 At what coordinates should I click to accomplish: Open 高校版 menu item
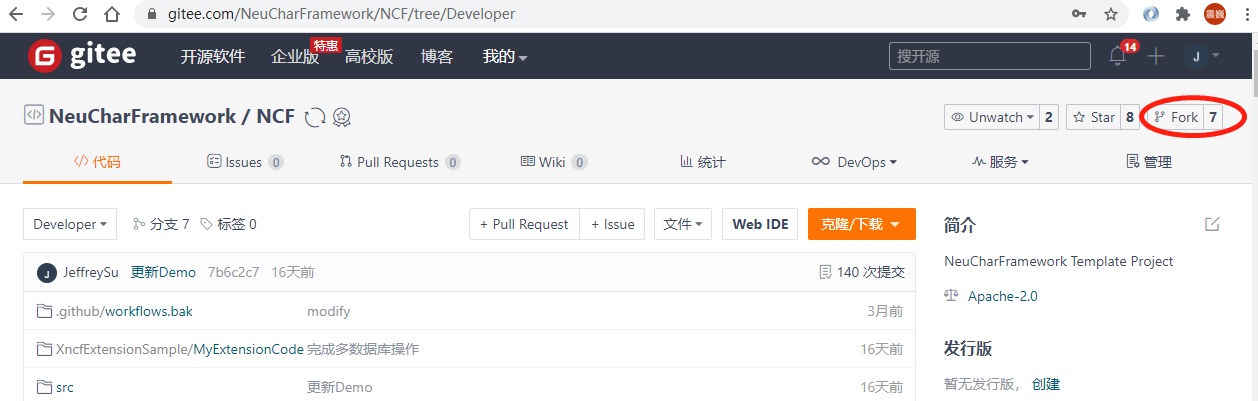click(x=369, y=57)
